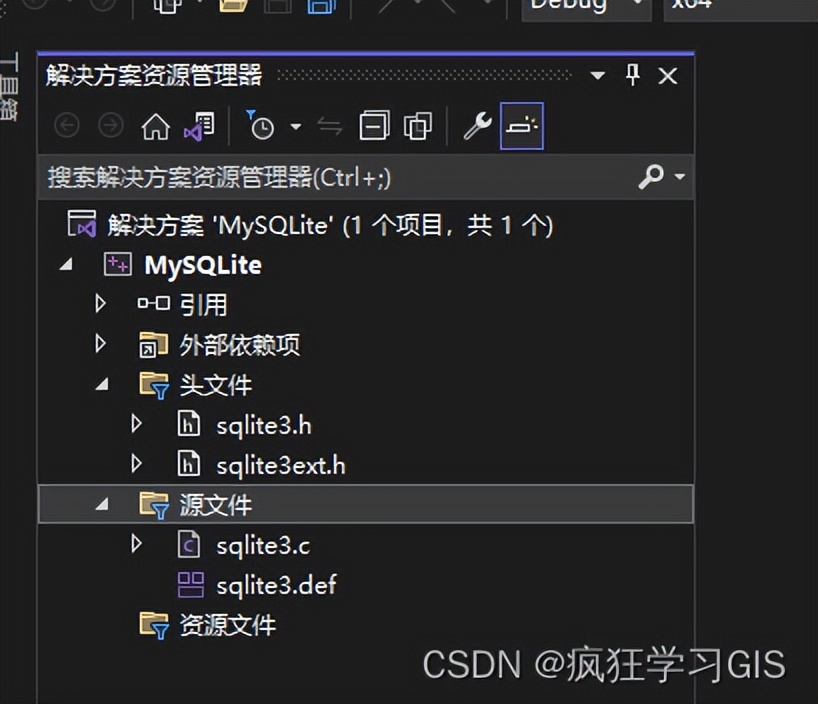This screenshot has height=704, width=818.
Task: Click the 资源文件 filter folder icon
Action: coord(154,625)
